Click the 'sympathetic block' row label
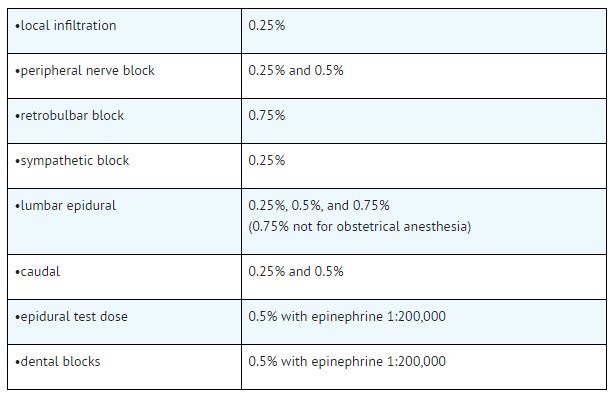The width and height of the screenshot is (612, 402). coord(75,161)
